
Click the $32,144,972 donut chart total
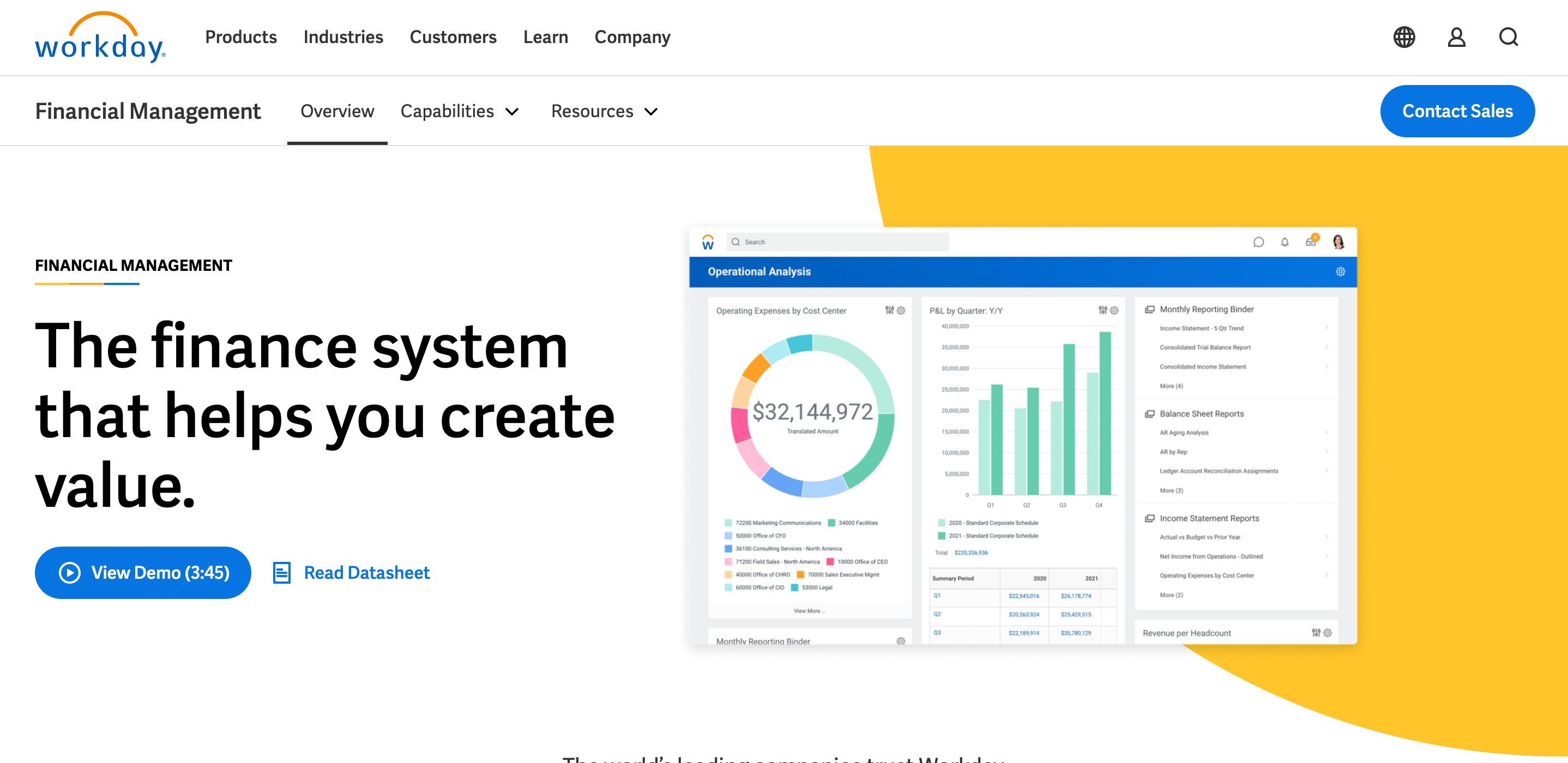812,412
